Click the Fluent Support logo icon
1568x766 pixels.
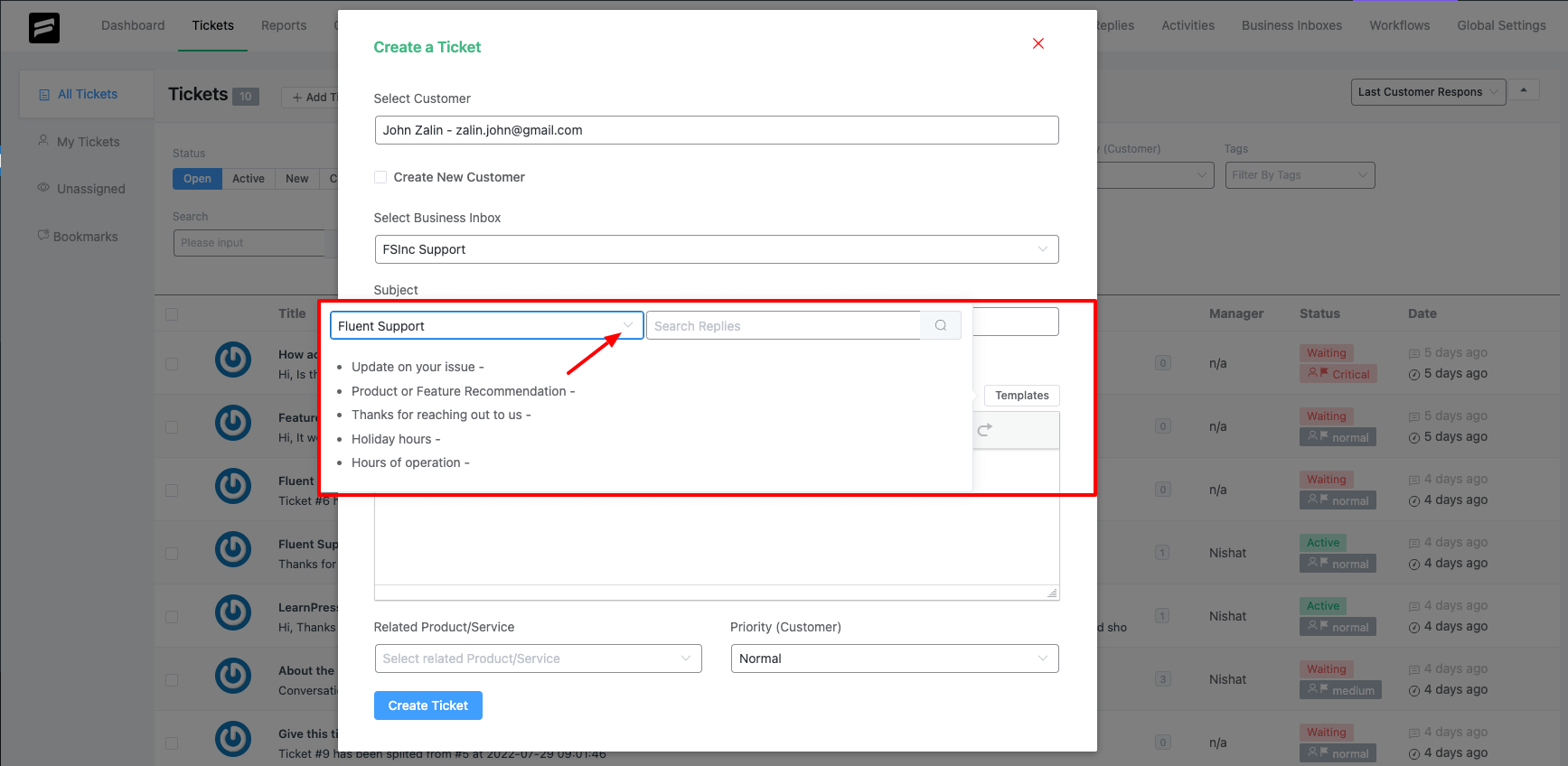44,28
